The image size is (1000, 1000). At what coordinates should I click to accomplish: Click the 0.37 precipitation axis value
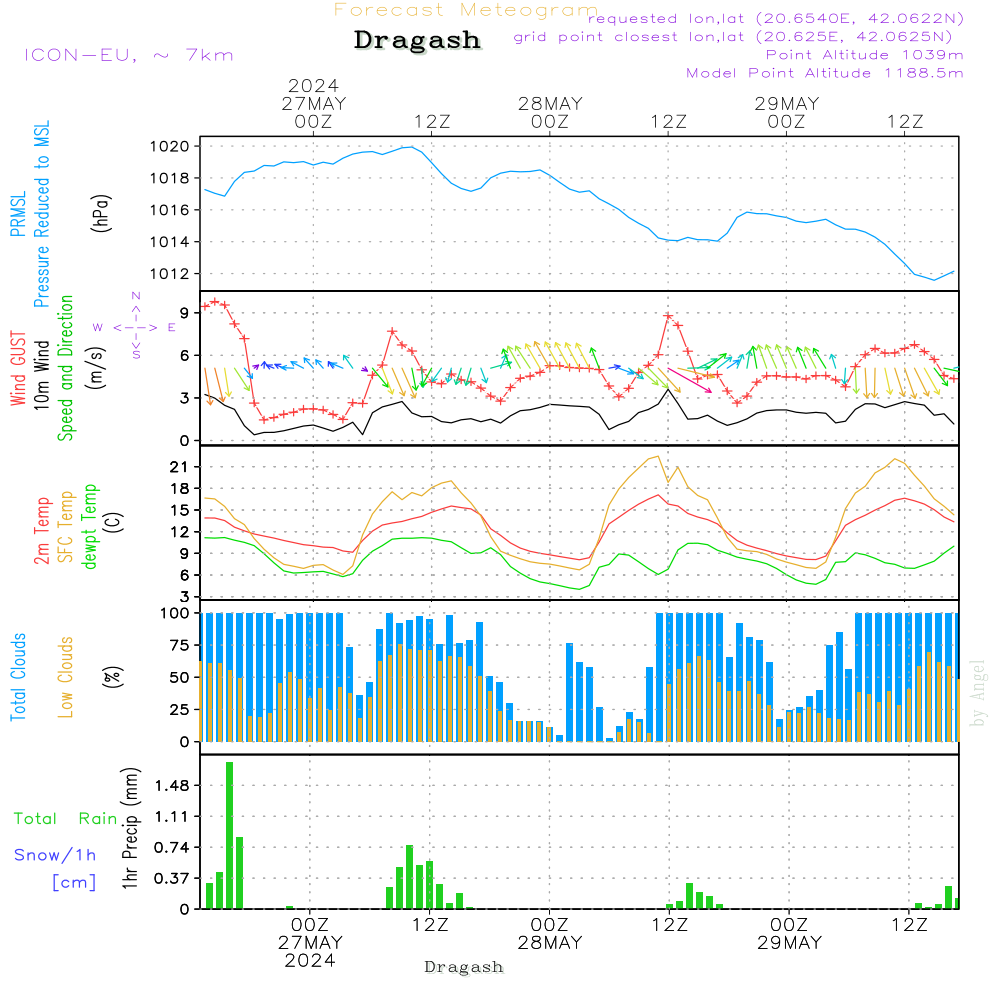tap(172, 878)
